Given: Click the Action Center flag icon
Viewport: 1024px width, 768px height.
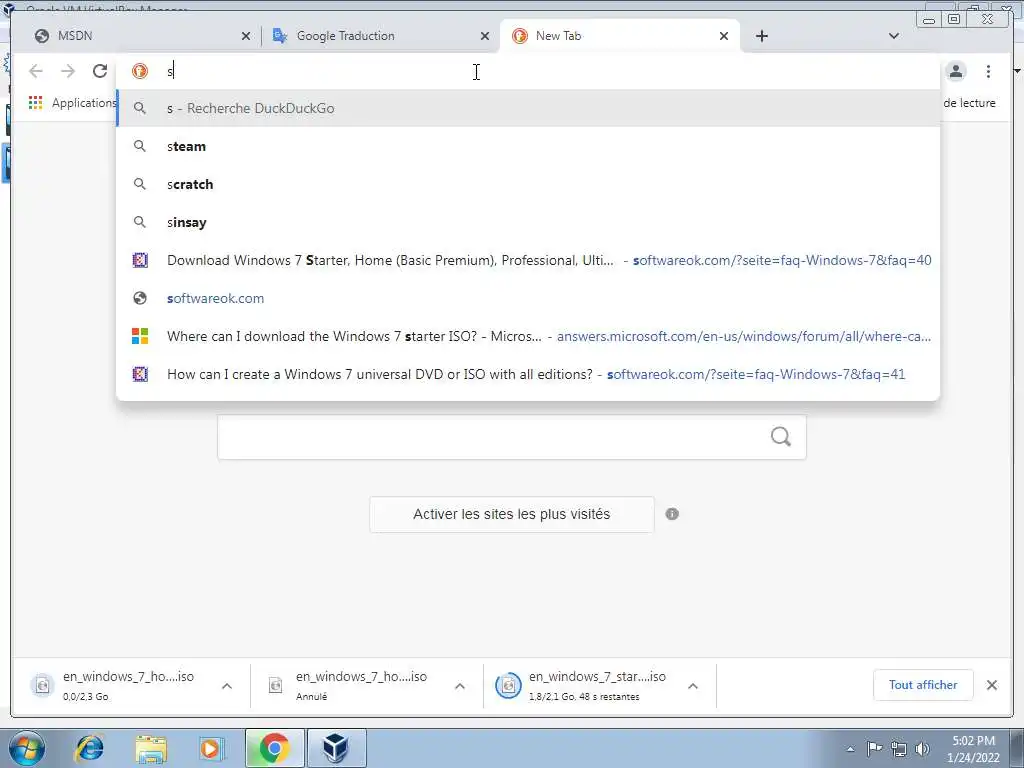Looking at the screenshot, I should (x=874, y=749).
